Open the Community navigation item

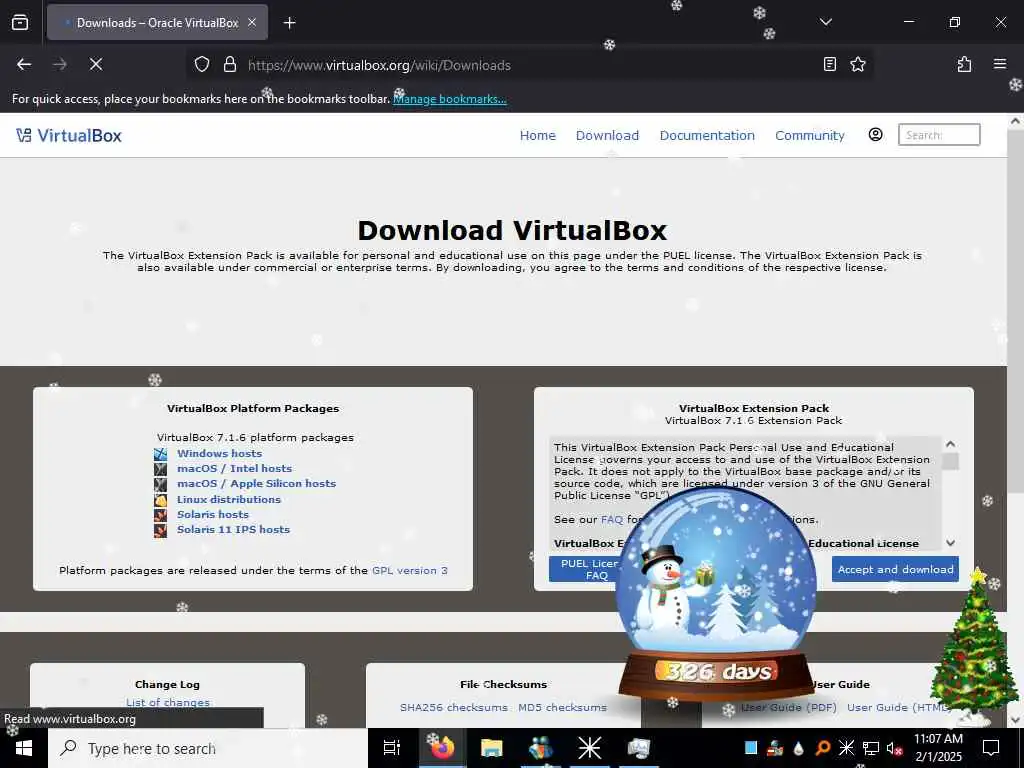(x=809, y=135)
